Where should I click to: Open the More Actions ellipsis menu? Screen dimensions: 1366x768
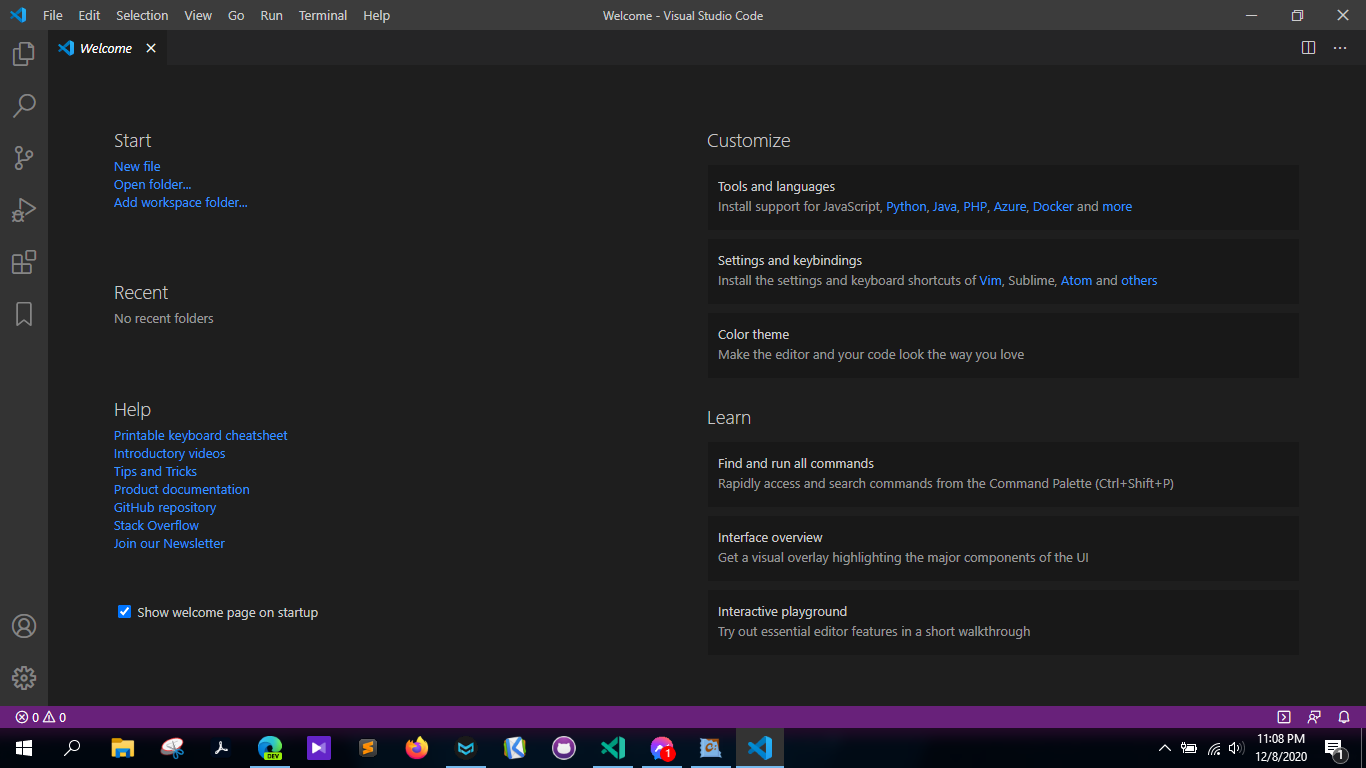(1340, 48)
